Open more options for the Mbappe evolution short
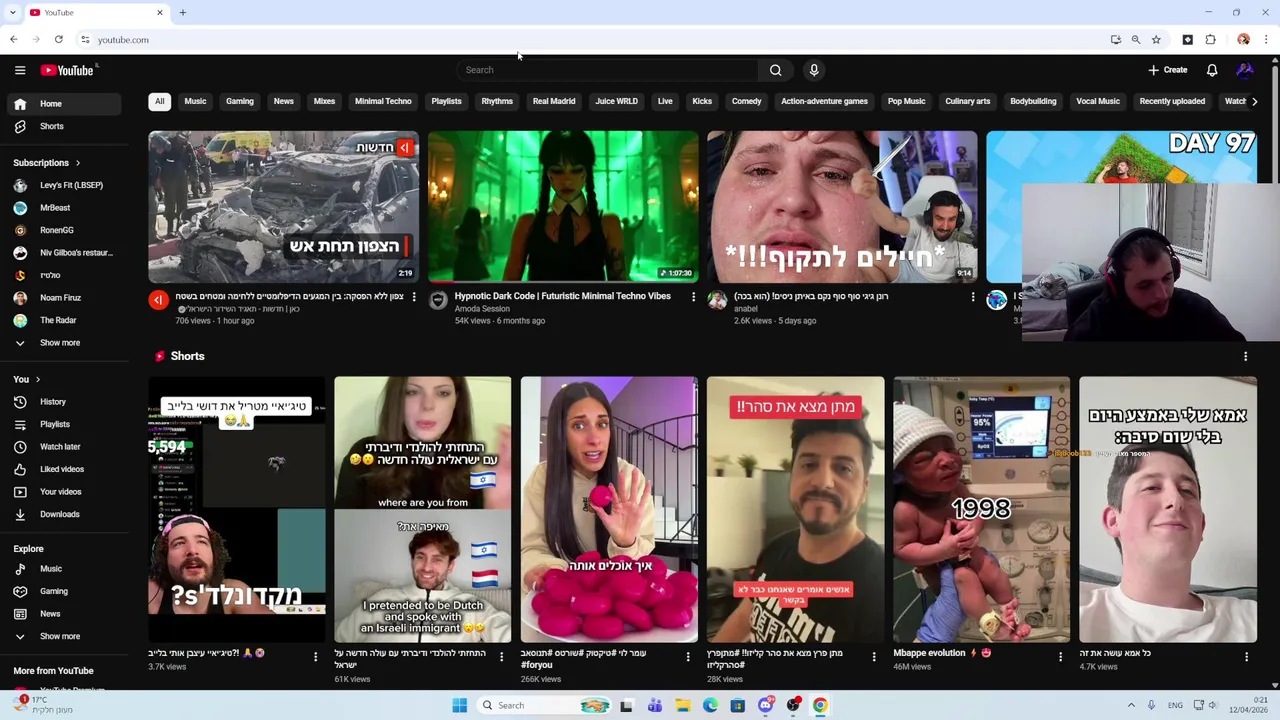The height and width of the screenshot is (720, 1280). [1060, 657]
